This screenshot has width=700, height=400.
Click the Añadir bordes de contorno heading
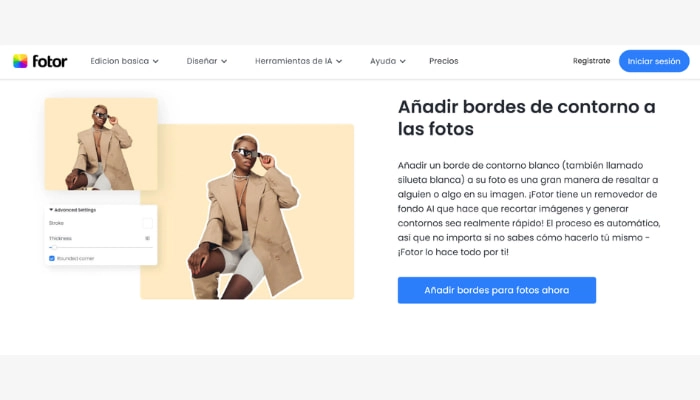[x=526, y=118]
